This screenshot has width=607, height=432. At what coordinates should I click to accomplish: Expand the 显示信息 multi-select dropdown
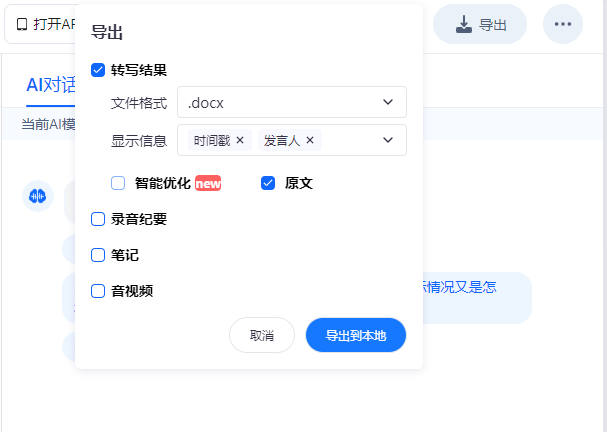point(388,140)
